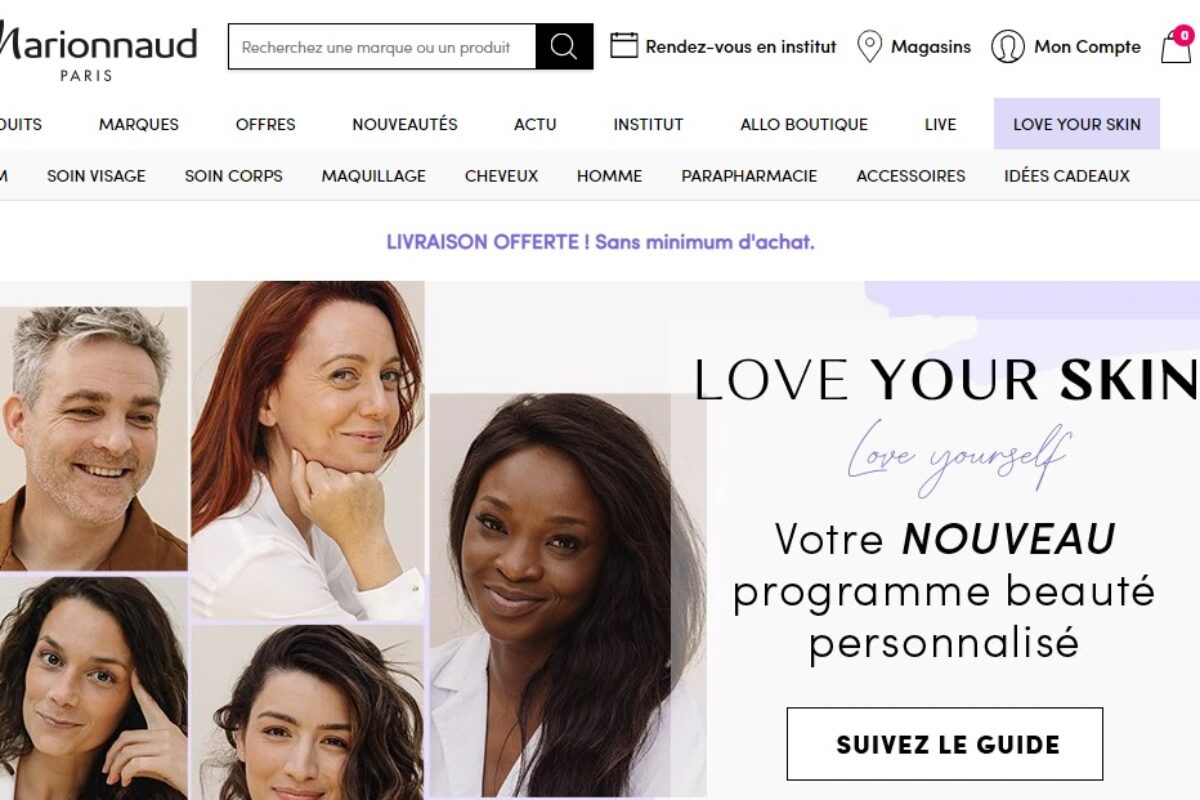Click the Rendez-vous en institut link
Screen dimensions: 1200x800
click(x=741, y=46)
